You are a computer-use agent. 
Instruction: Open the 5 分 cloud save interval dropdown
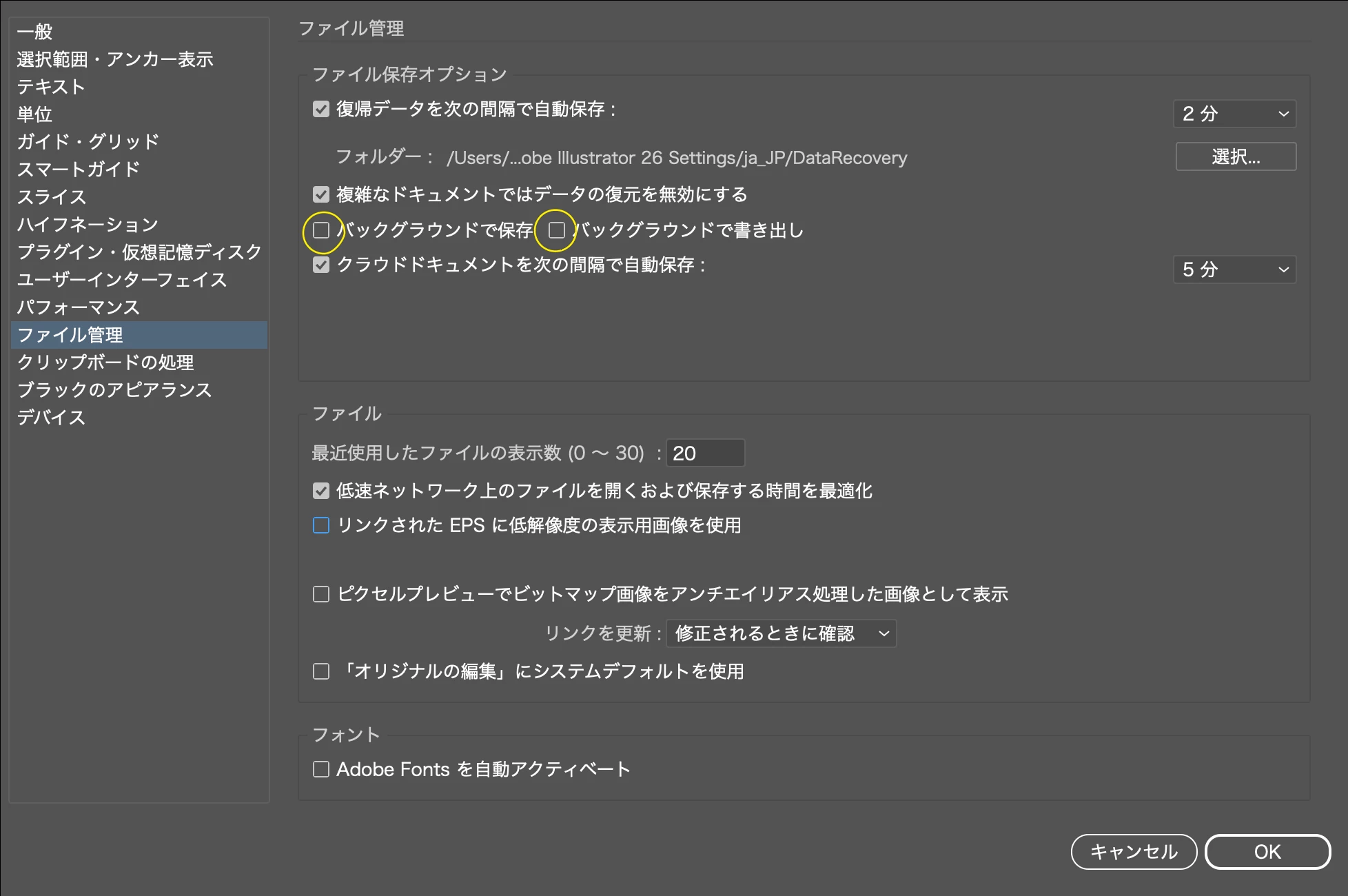click(1234, 269)
